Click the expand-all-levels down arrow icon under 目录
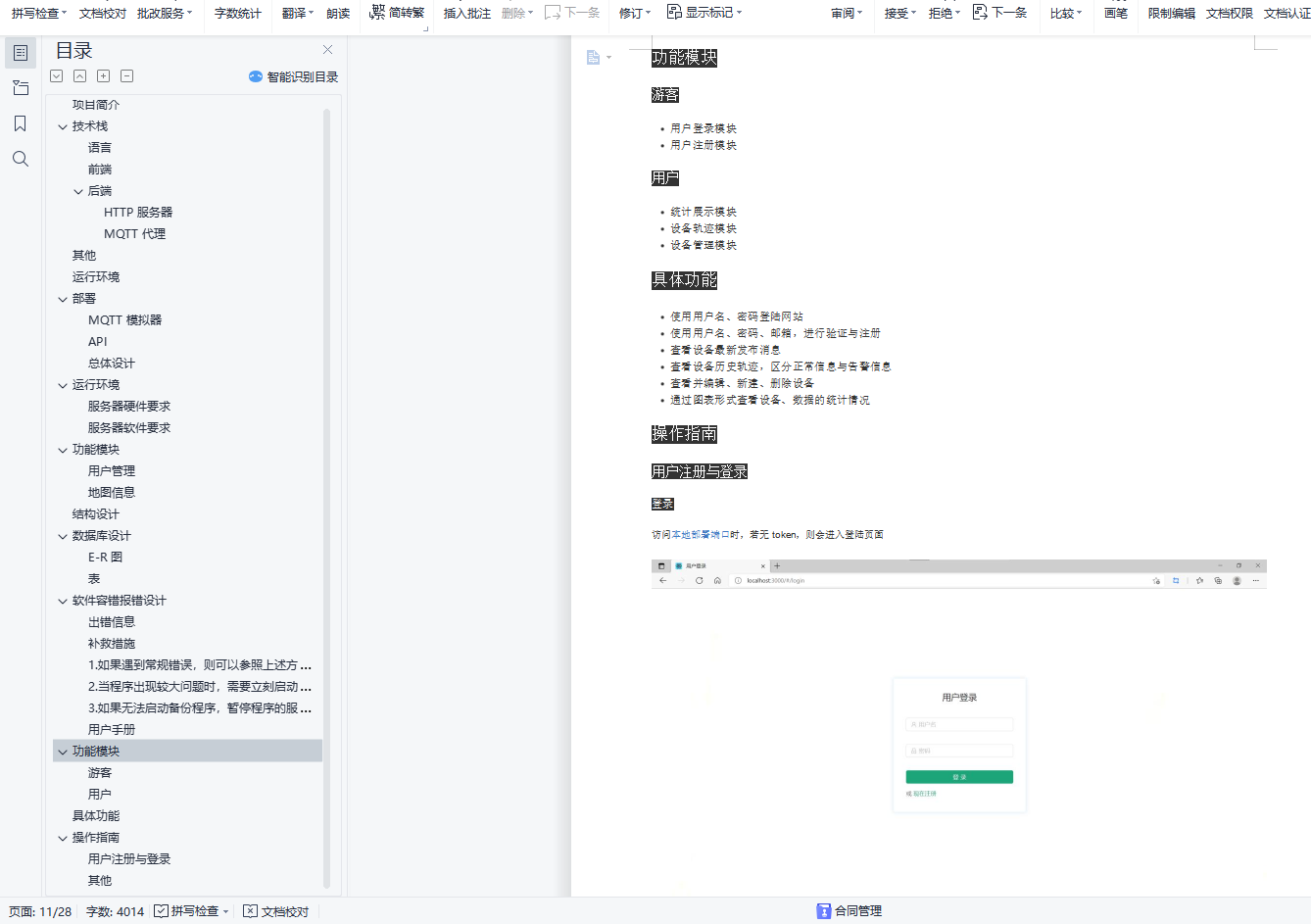Image resolution: width=1311 pixels, height=924 pixels. pyautogui.click(x=57, y=76)
